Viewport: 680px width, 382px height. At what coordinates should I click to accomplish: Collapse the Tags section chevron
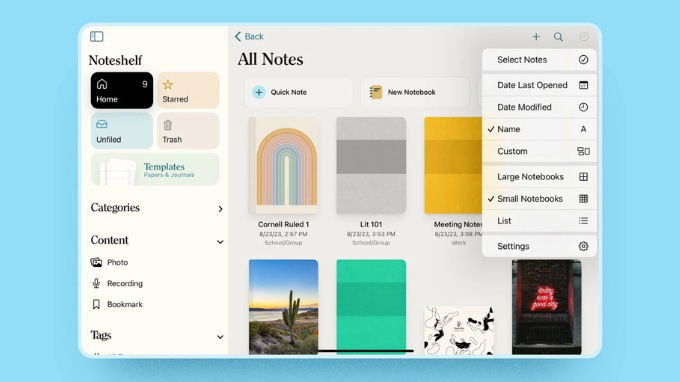220,337
